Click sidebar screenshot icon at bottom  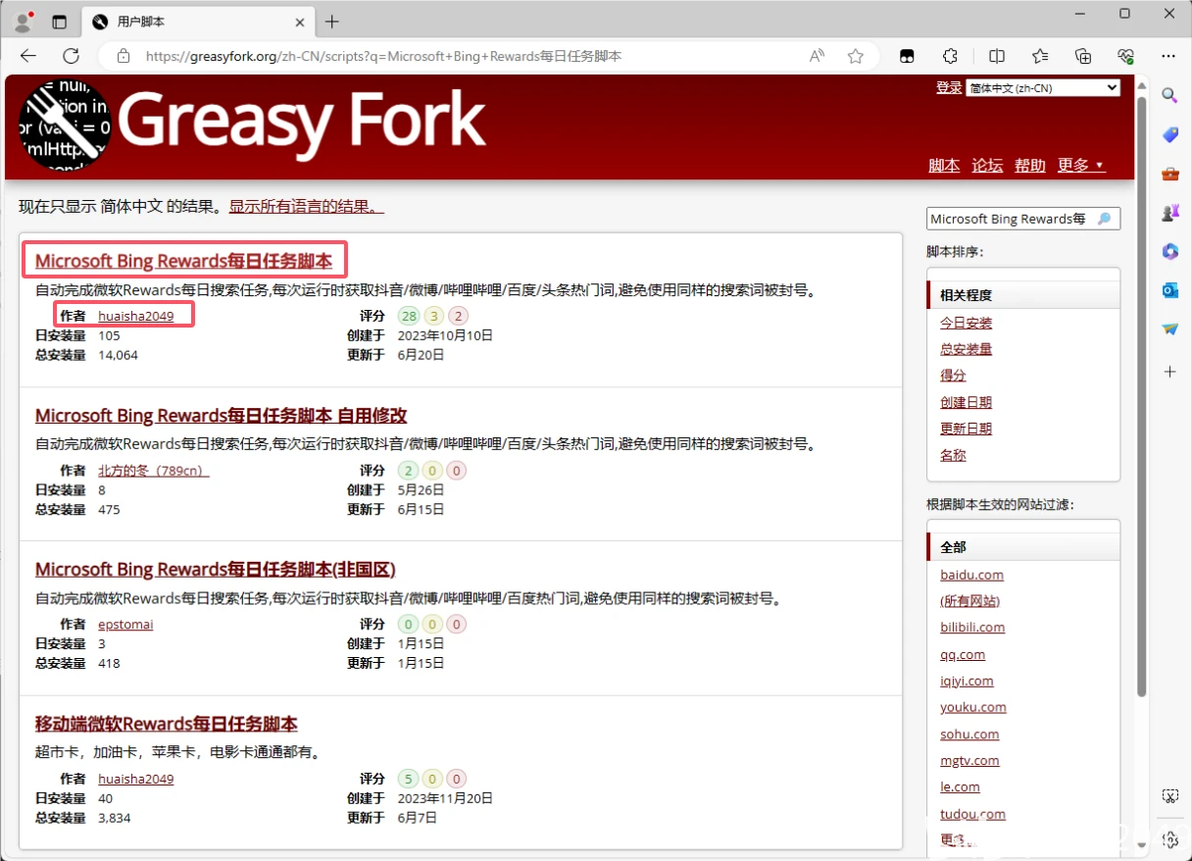1170,796
